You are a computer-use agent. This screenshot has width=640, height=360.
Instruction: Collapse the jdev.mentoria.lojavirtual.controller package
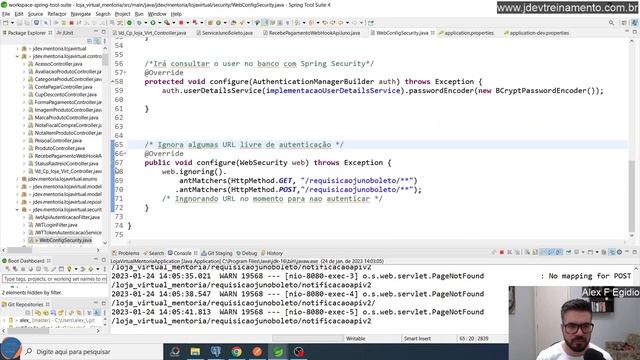click(x=17, y=56)
